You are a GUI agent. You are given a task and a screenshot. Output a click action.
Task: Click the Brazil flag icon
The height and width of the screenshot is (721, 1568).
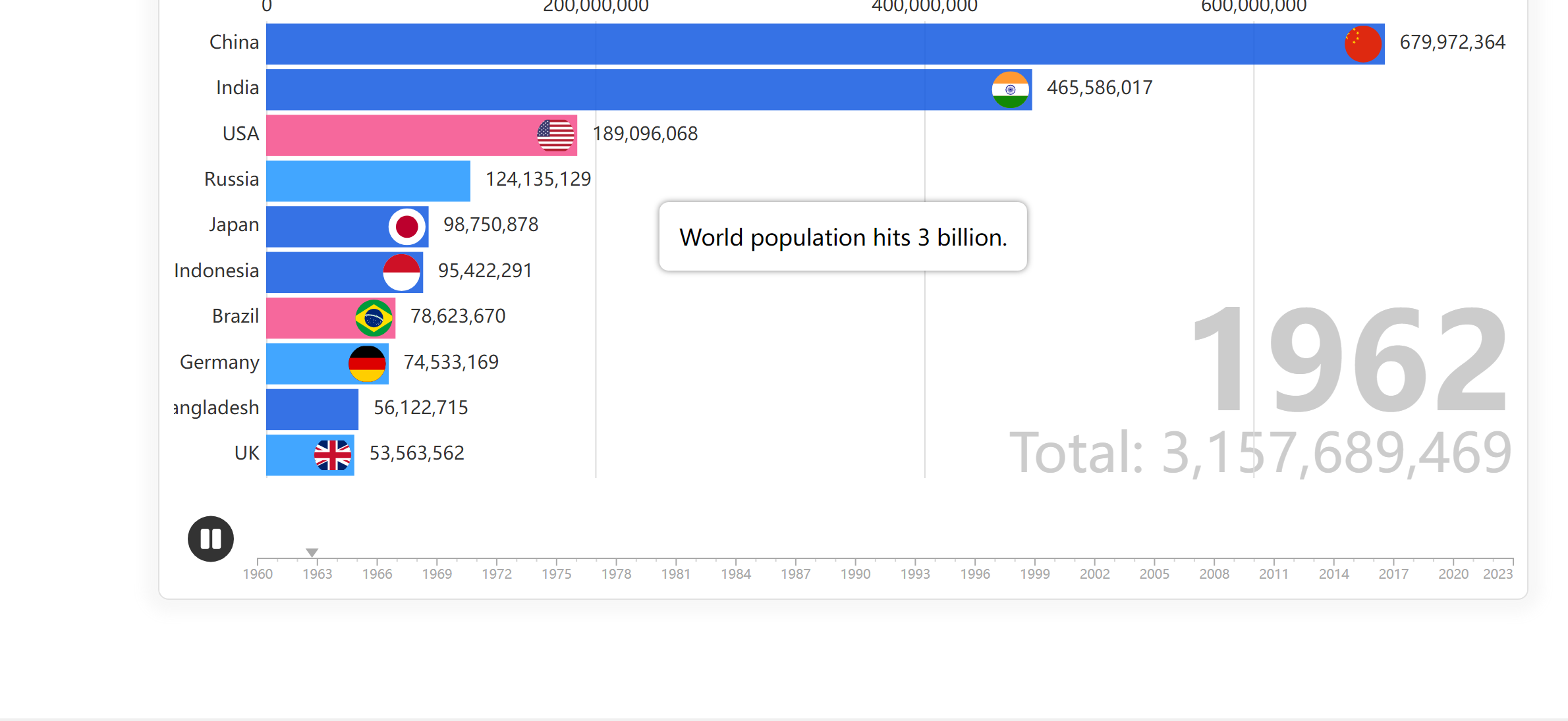click(x=374, y=318)
